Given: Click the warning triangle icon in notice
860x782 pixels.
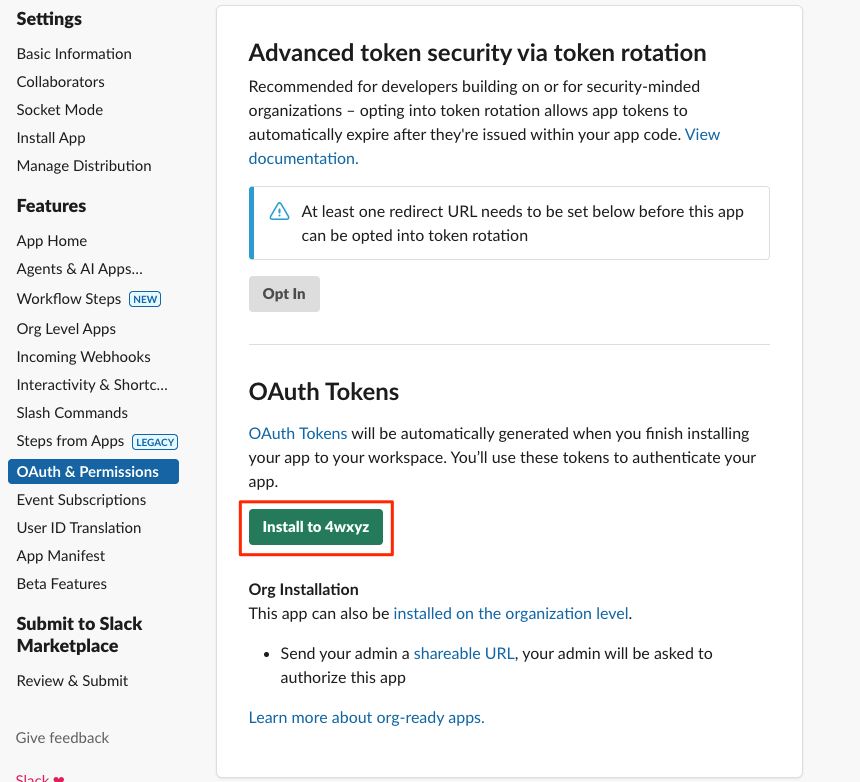Looking at the screenshot, I should tap(279, 211).
